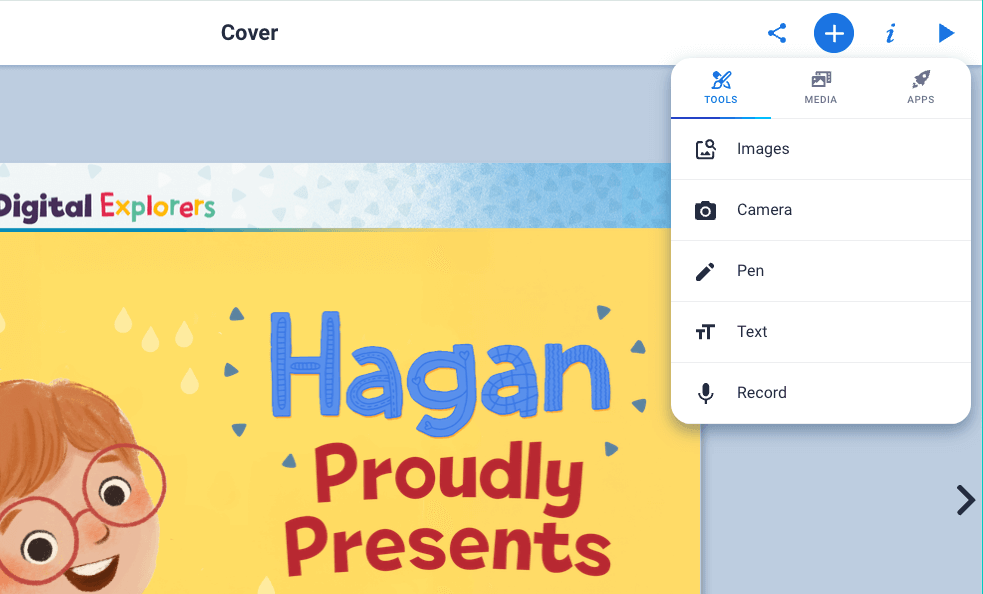Screen dimensions: 983x594
Task: Click the share icon in the header
Action: click(777, 33)
